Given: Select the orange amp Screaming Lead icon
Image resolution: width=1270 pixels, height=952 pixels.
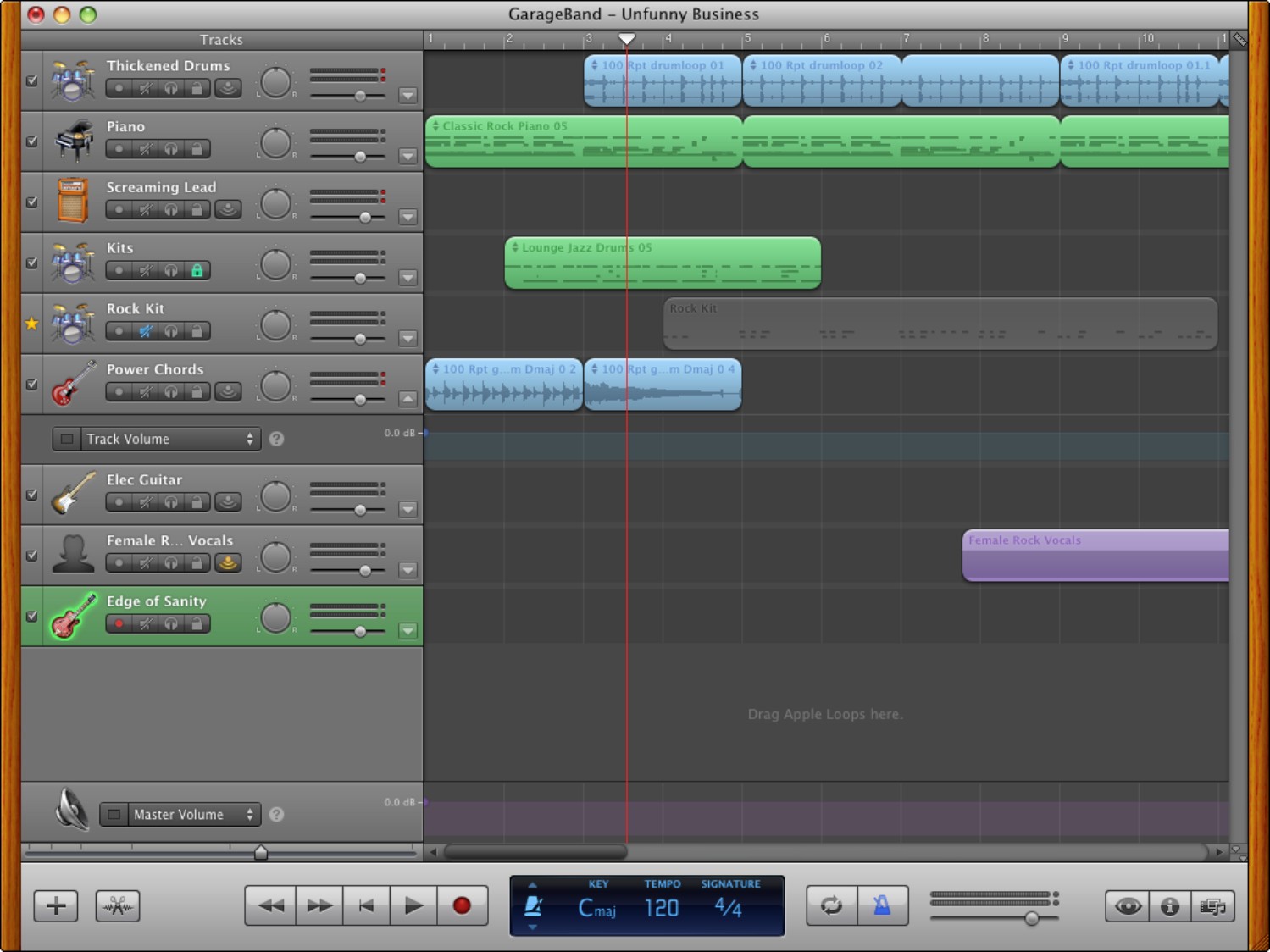Looking at the screenshot, I should (73, 201).
